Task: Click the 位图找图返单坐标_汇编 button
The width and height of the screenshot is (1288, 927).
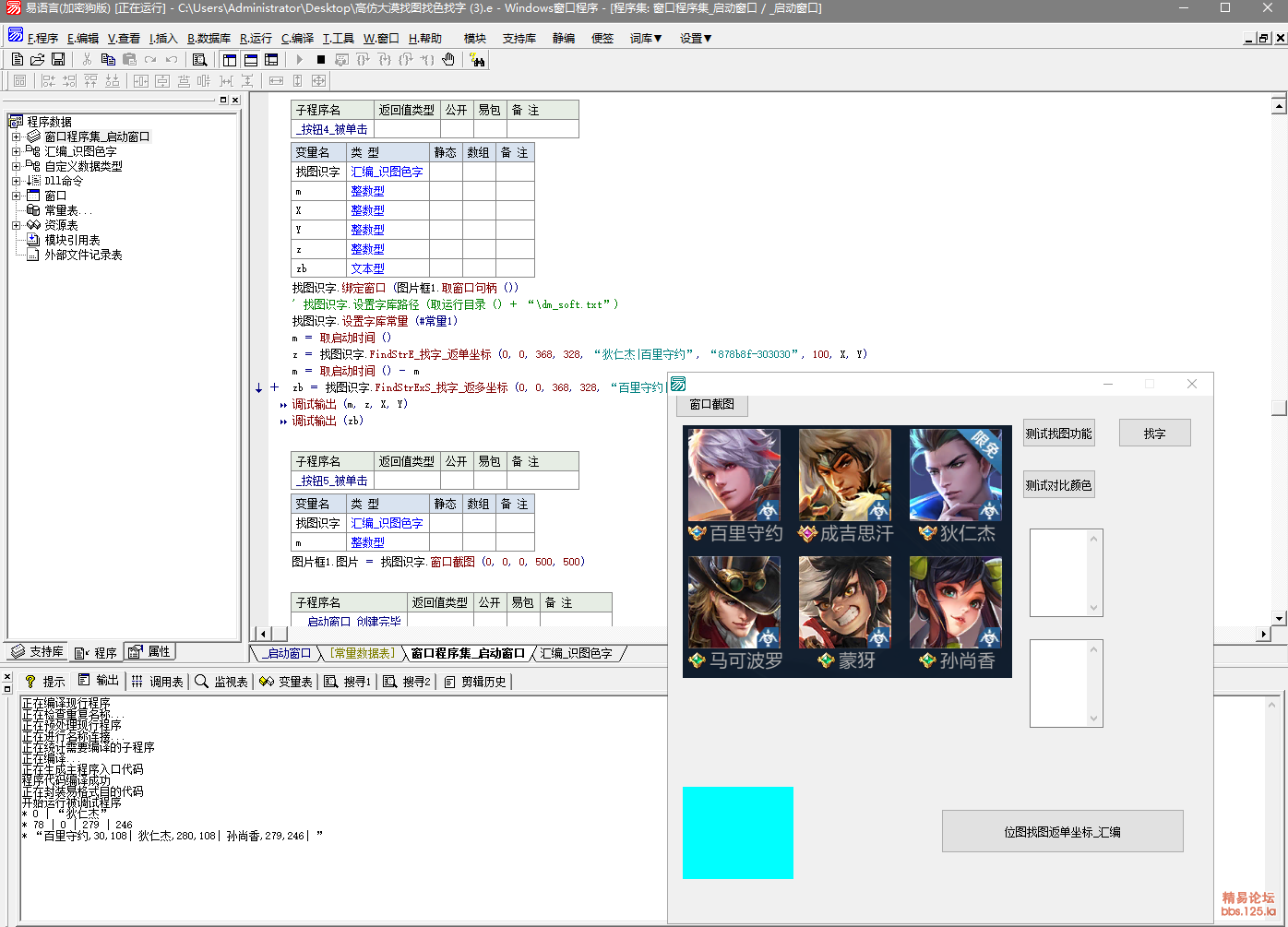Action: [x=1063, y=831]
